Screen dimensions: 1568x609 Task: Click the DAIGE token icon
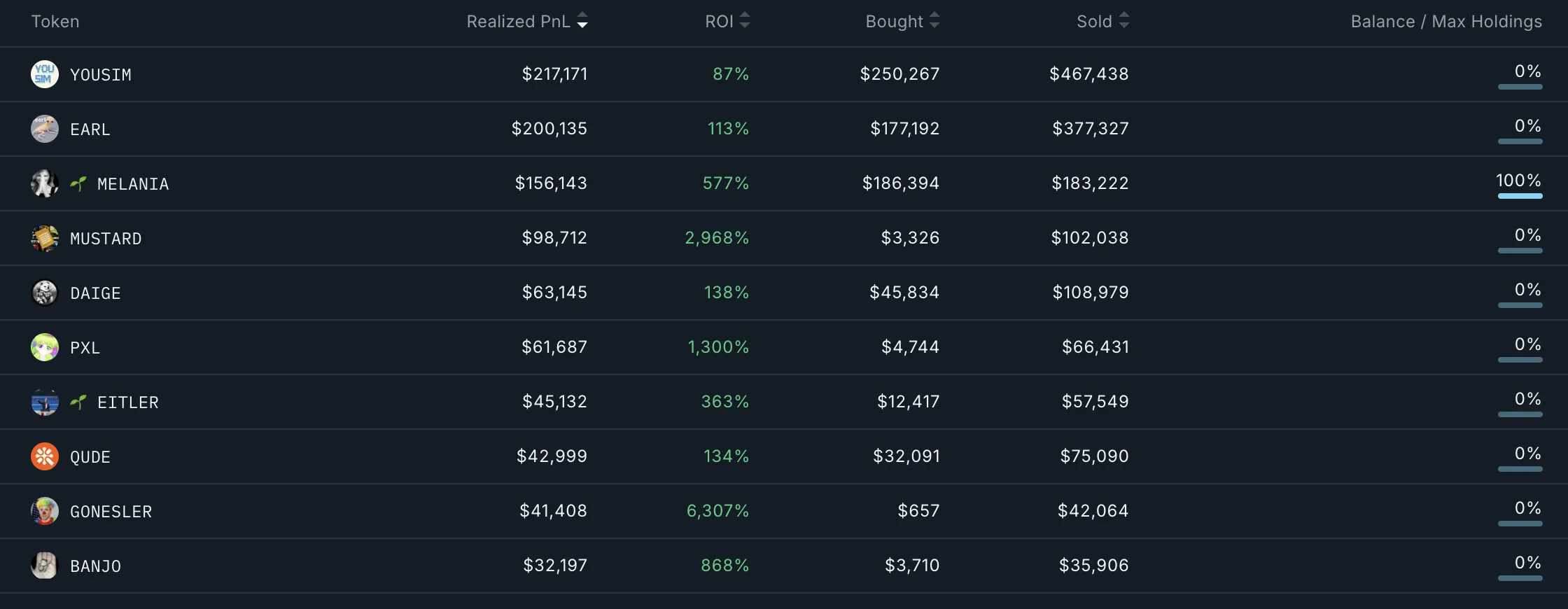point(45,293)
